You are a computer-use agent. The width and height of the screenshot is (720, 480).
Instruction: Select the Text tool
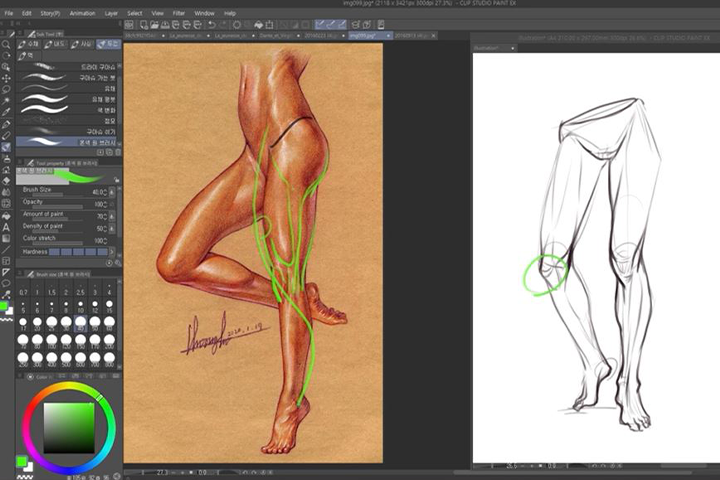click(6, 227)
